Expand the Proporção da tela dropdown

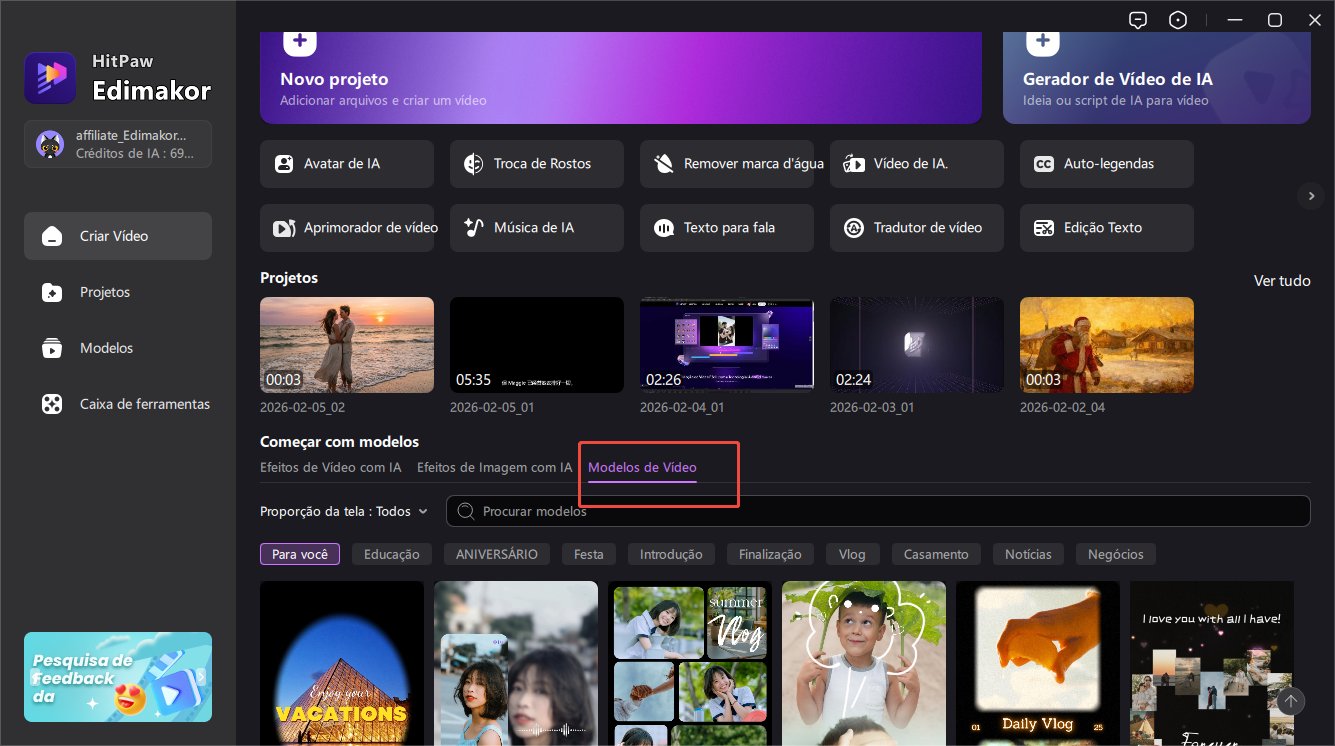[344, 511]
